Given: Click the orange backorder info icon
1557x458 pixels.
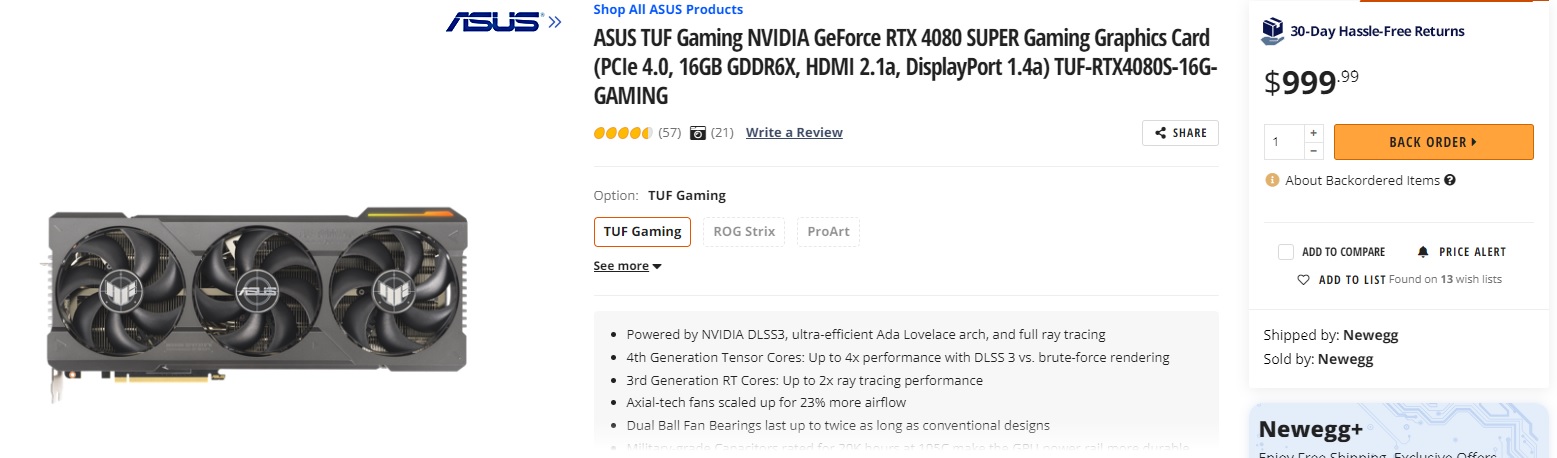Looking at the screenshot, I should 1272,181.
